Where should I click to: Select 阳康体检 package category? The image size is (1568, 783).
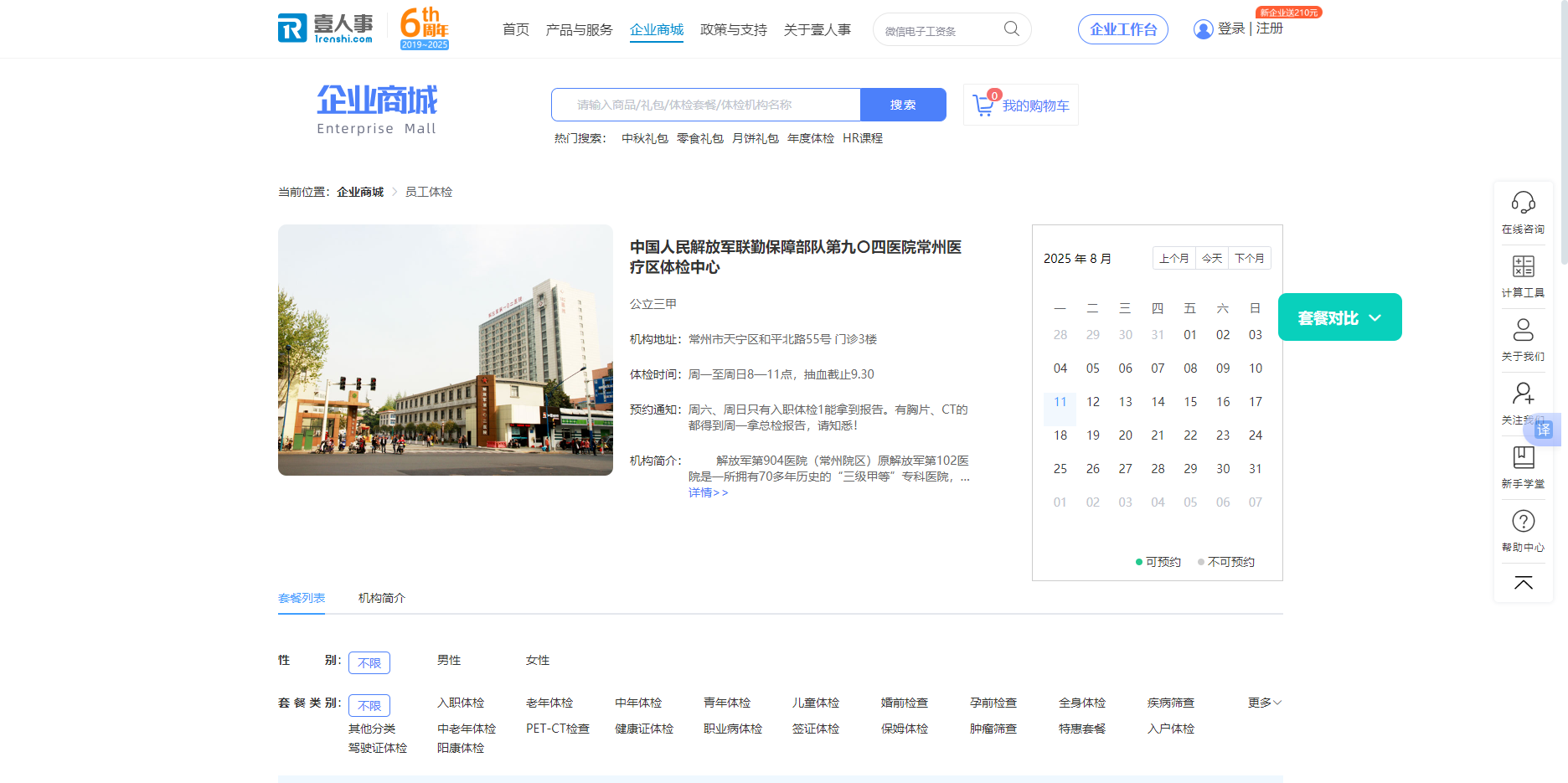tap(461, 748)
